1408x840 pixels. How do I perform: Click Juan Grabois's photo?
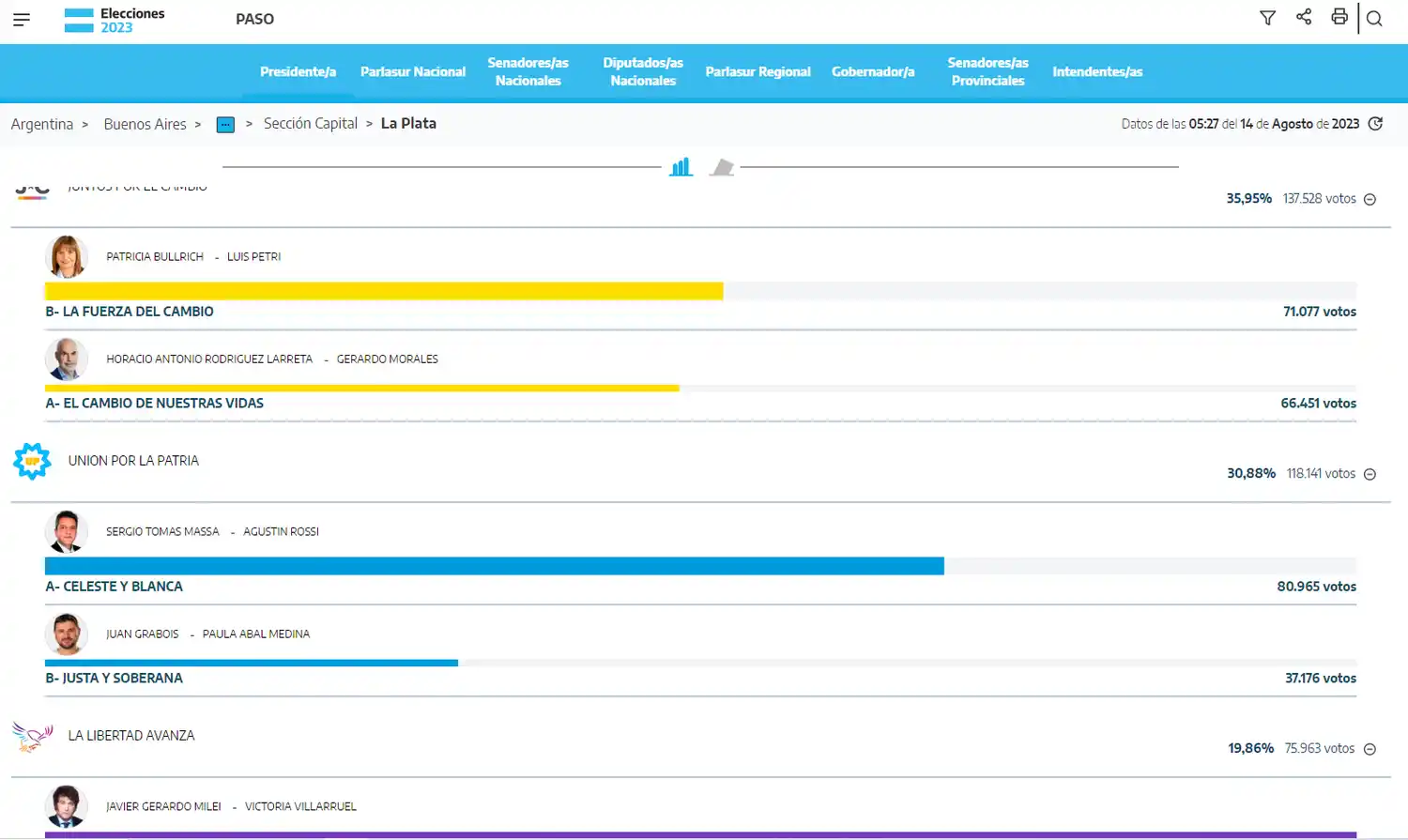tap(67, 634)
